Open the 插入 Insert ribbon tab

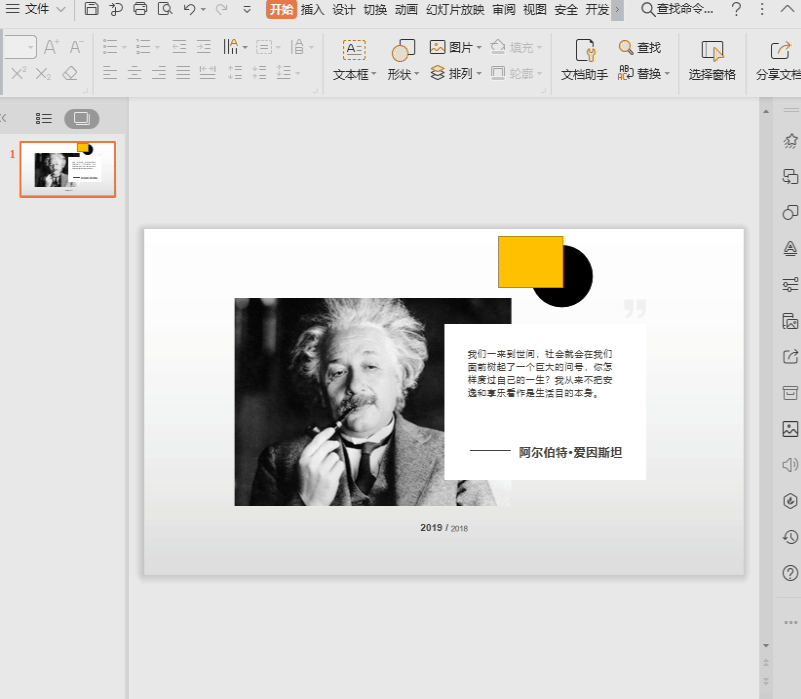coord(312,9)
